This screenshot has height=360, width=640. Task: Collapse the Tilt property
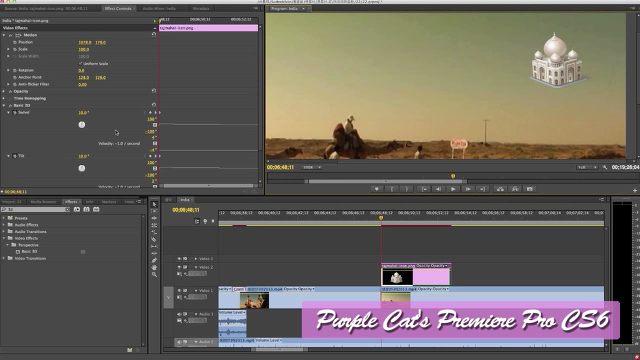coord(8,156)
